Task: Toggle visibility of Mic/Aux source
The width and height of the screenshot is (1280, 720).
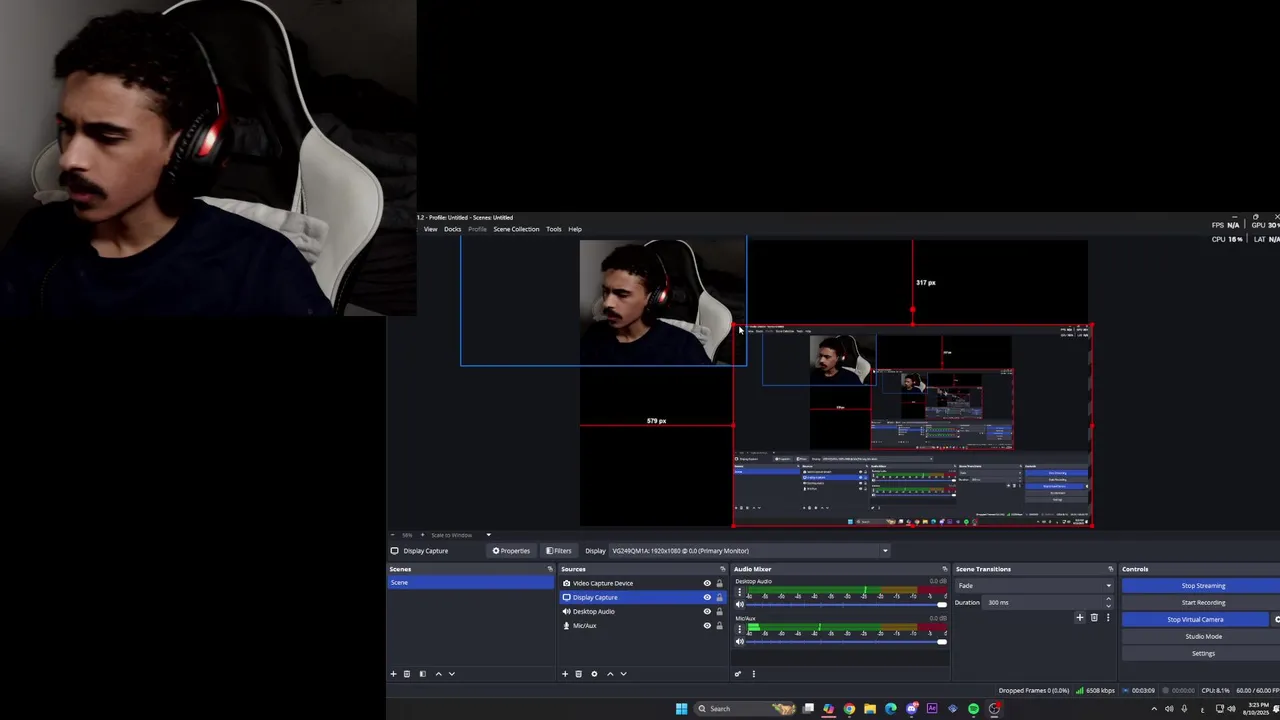Action: tap(707, 626)
